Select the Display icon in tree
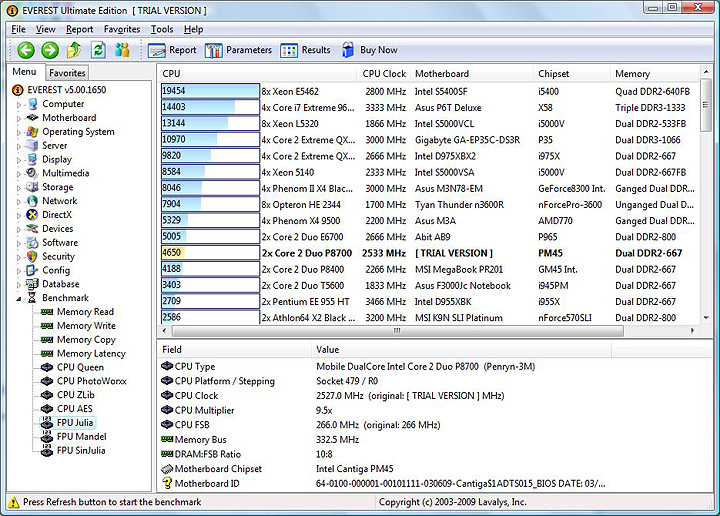 [x=32, y=159]
